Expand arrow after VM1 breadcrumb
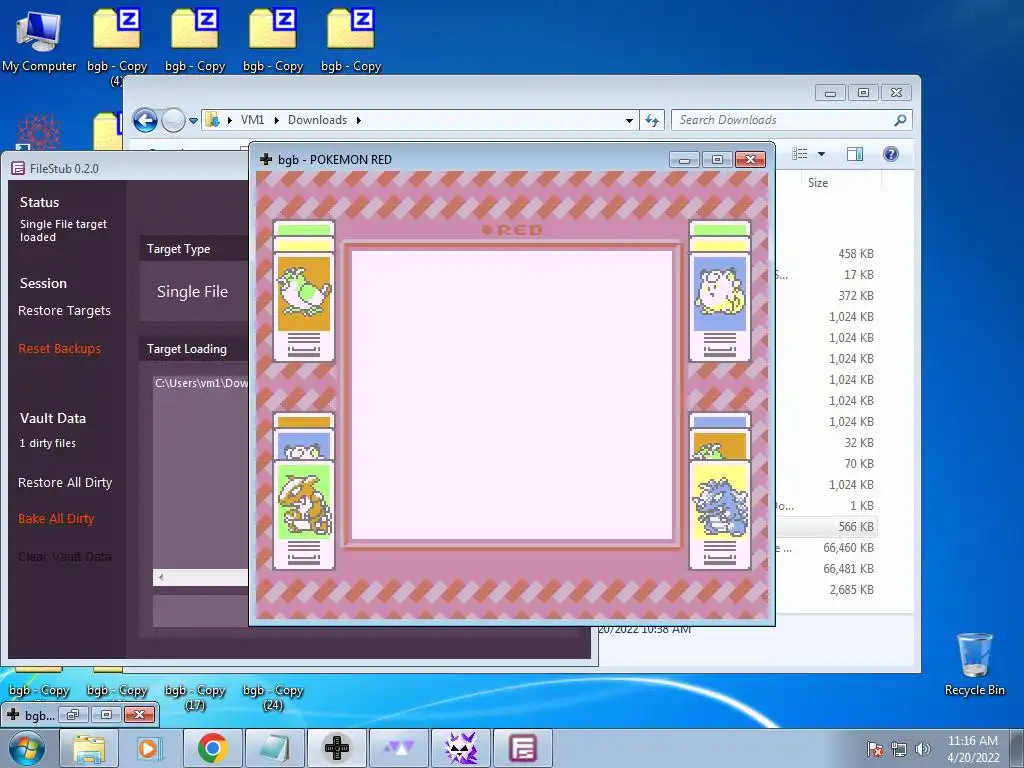Screen dimensions: 1024x768 276,120
